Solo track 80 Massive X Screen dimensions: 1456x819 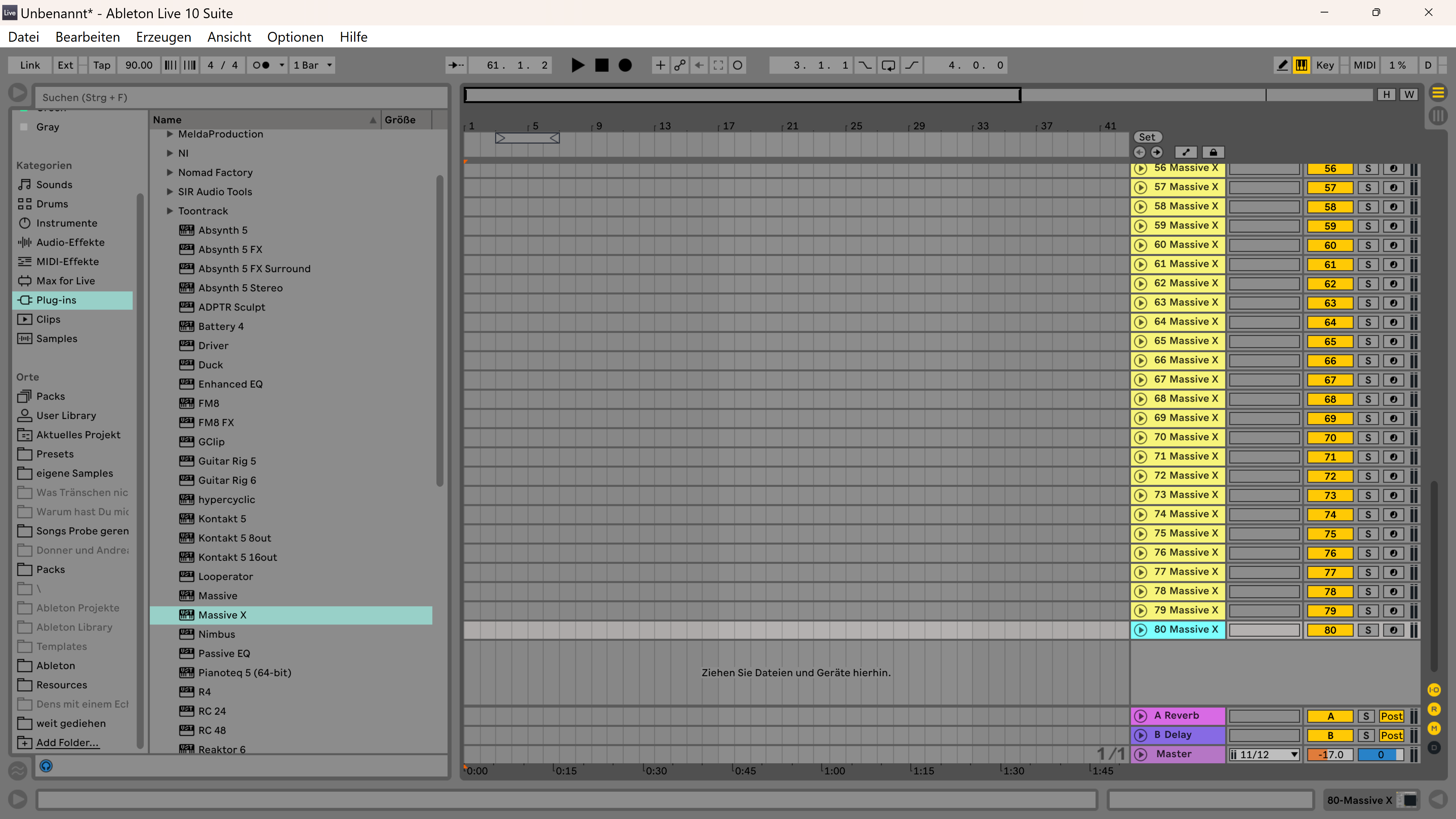coord(1368,630)
